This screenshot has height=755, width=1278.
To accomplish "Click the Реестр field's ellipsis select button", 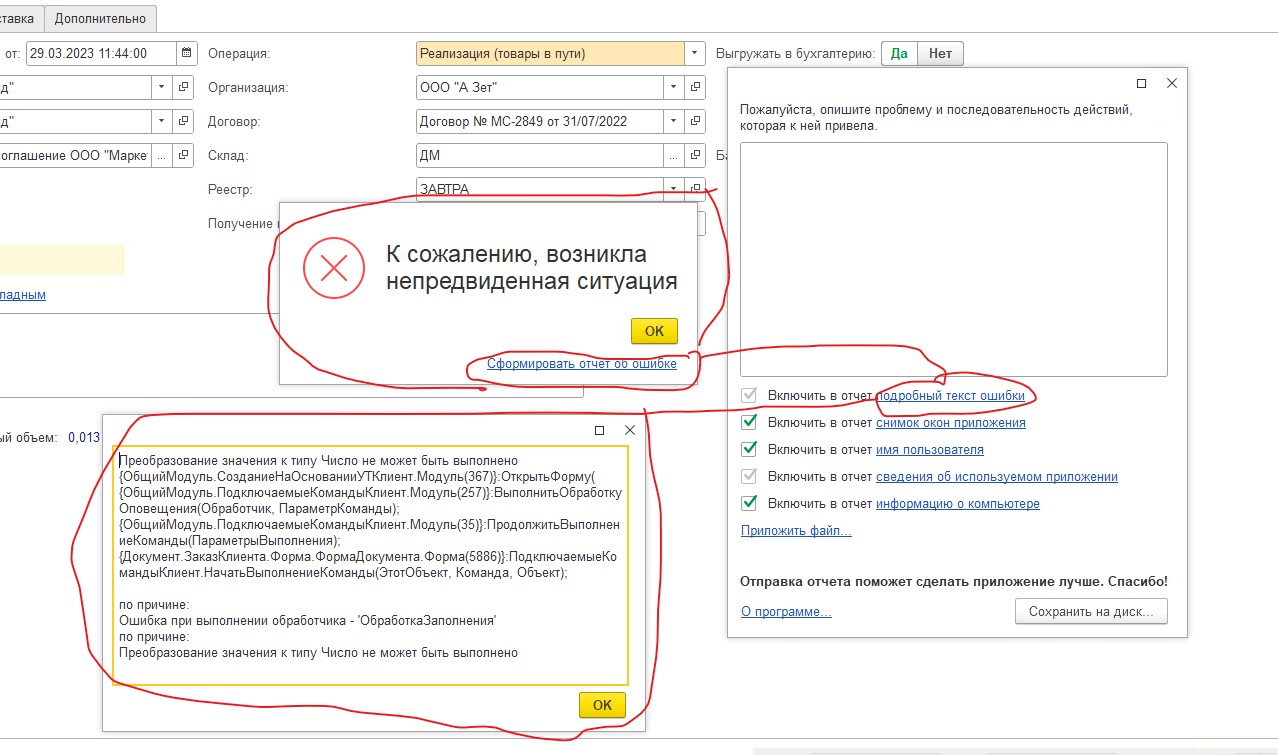I will point(675,189).
